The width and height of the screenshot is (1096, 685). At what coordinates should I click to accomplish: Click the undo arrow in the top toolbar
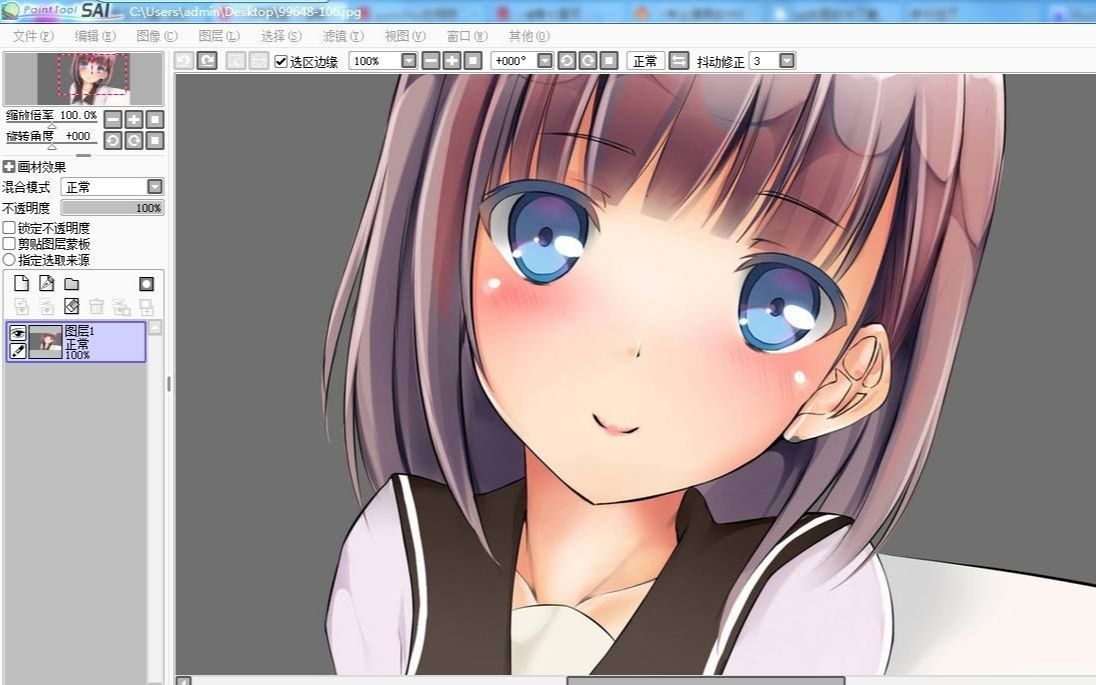[x=184, y=61]
